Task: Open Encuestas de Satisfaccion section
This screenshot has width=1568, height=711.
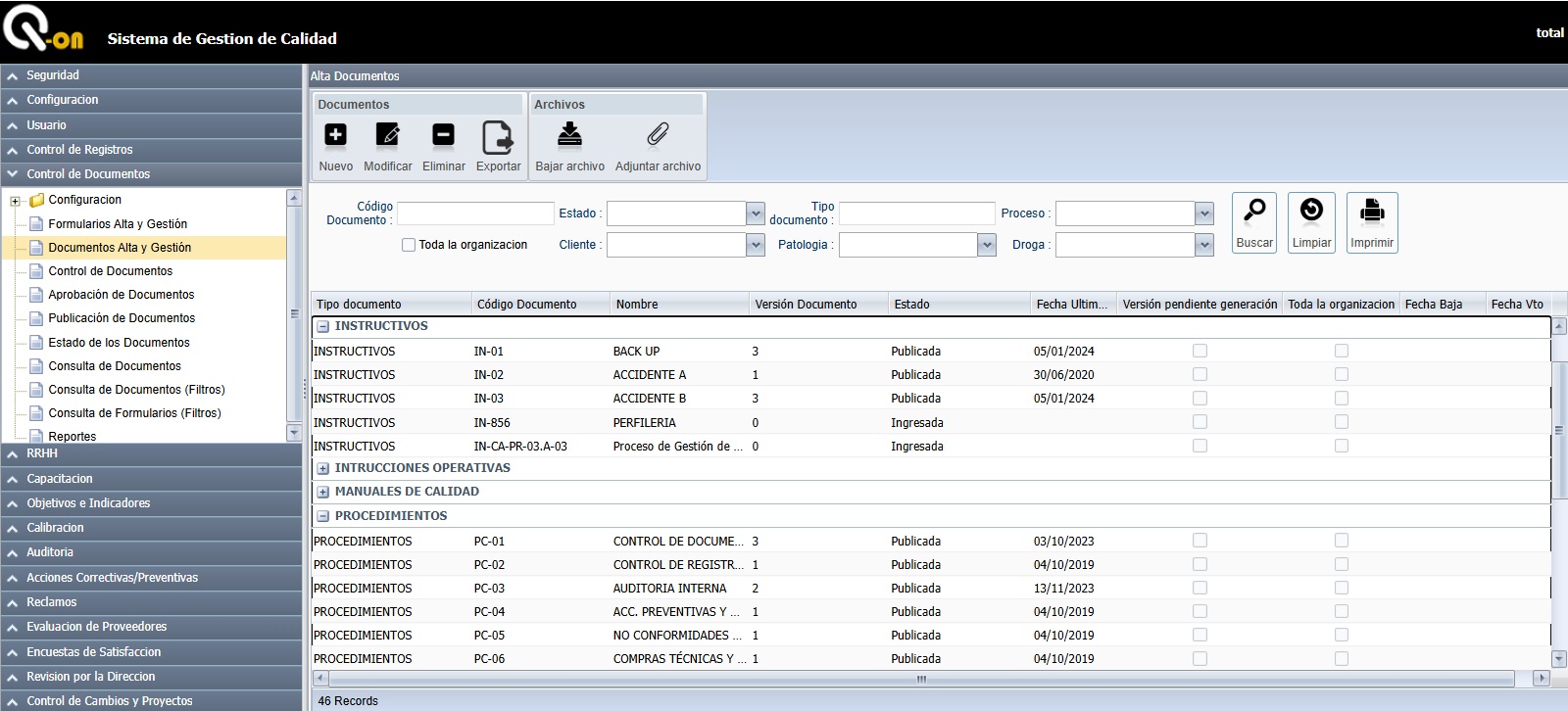Action: [151, 652]
